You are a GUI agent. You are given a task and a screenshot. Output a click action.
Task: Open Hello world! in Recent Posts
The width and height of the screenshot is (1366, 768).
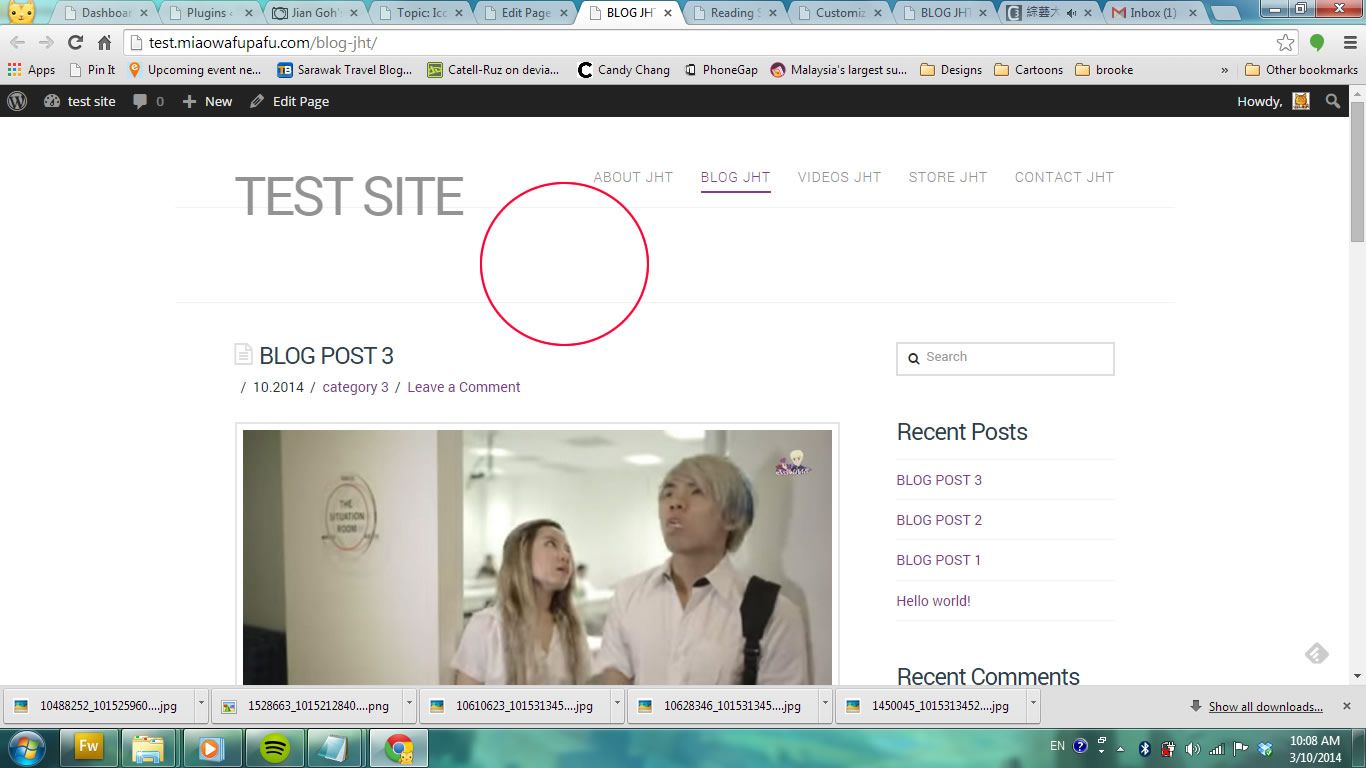tap(933, 601)
